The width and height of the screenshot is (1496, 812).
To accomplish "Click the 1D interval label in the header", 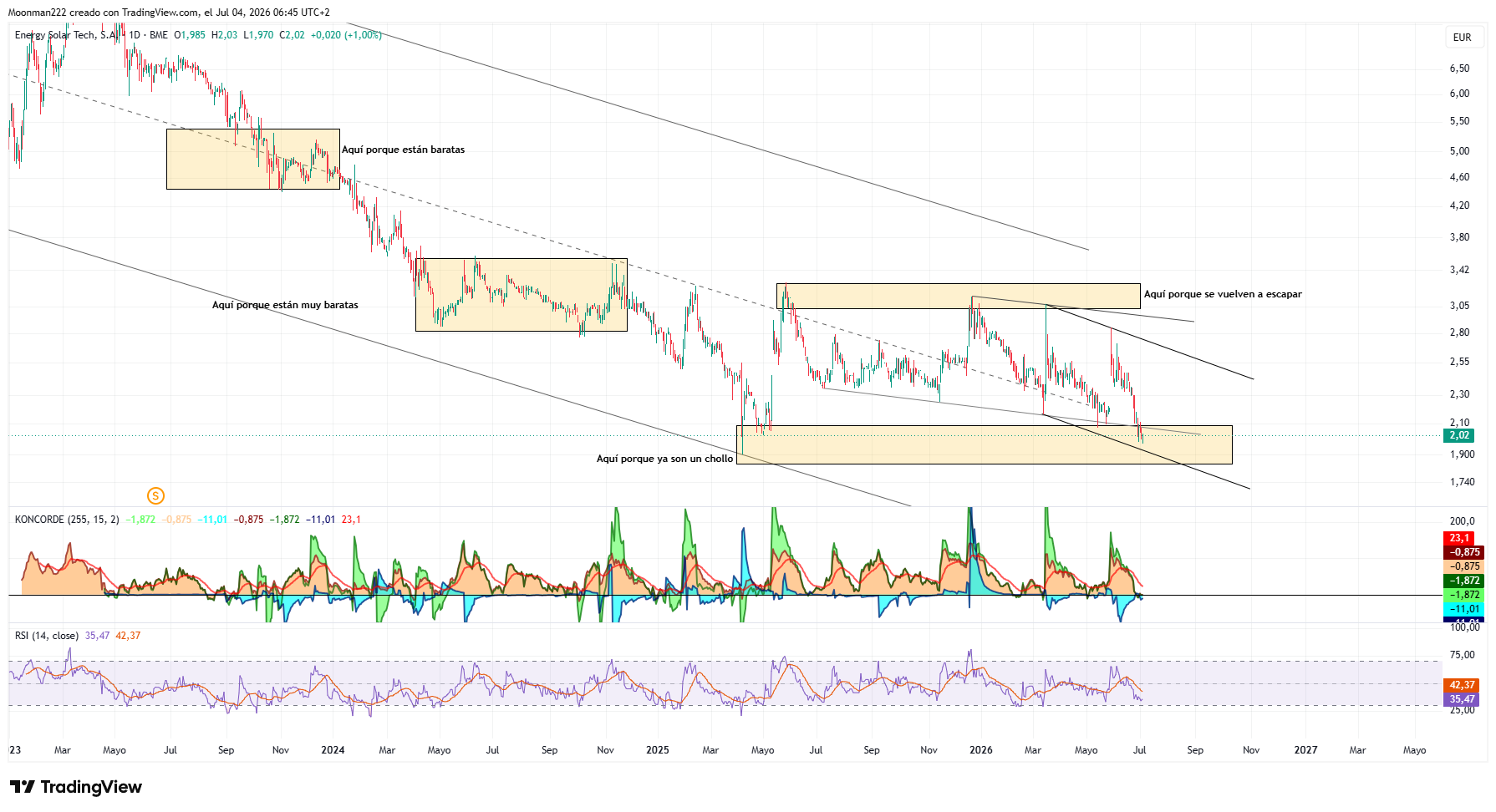I will [135, 35].
